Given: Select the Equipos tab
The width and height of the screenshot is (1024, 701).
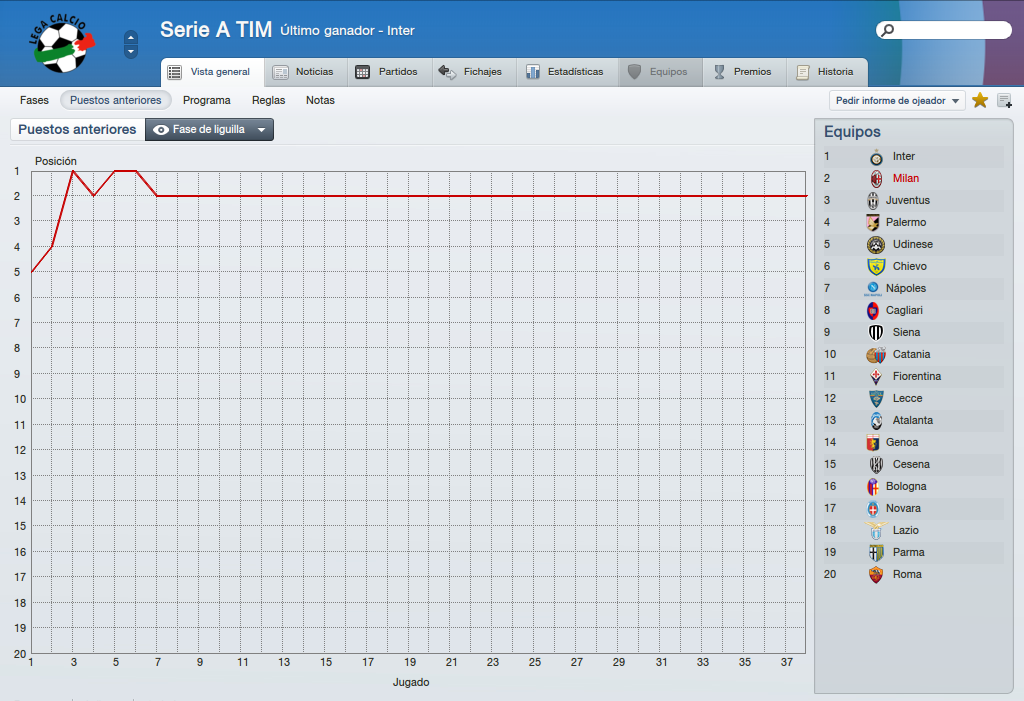Looking at the screenshot, I should pyautogui.click(x=660, y=72).
